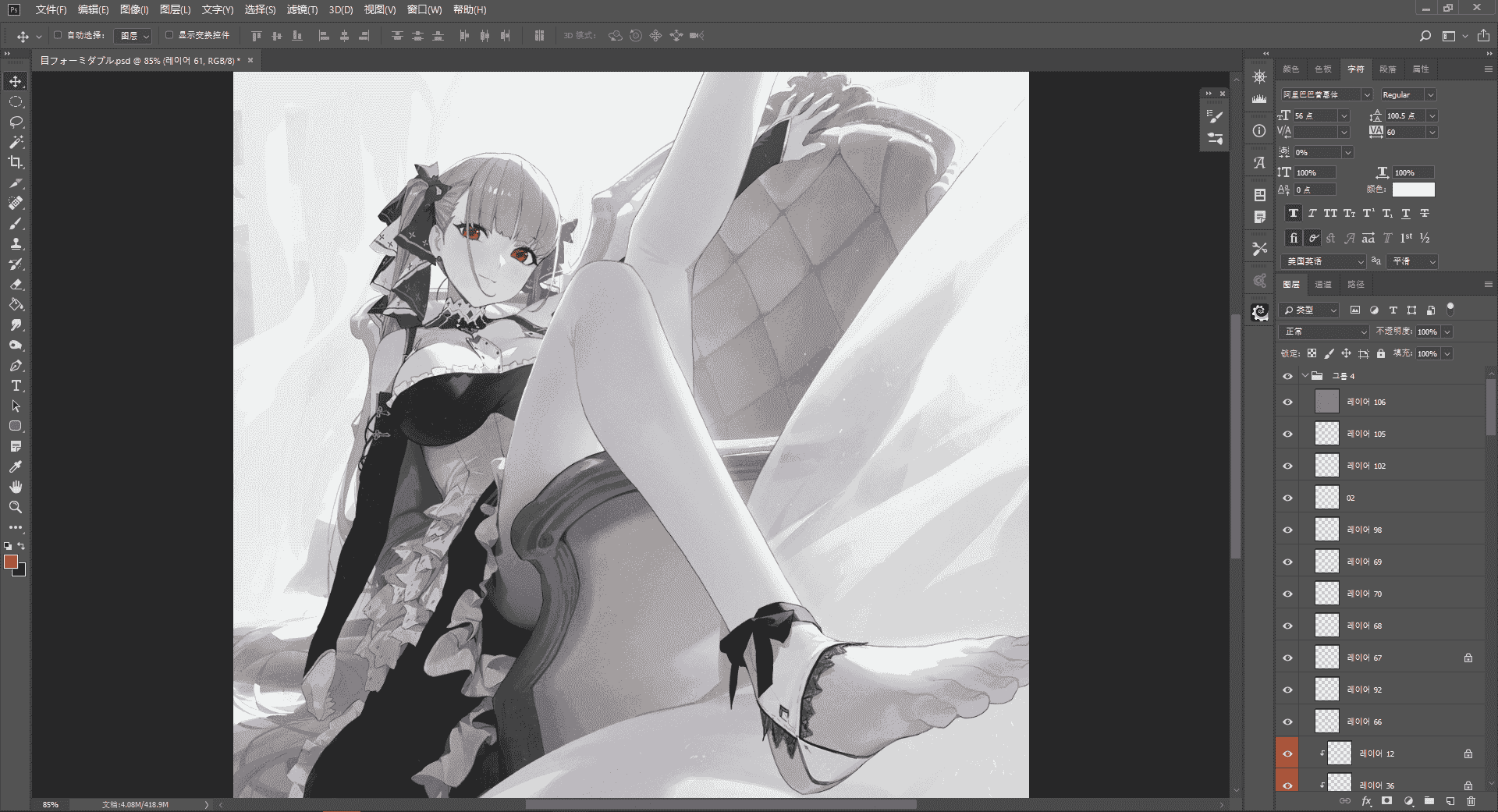Select the Crop tool
This screenshot has width=1498, height=812.
(16, 163)
